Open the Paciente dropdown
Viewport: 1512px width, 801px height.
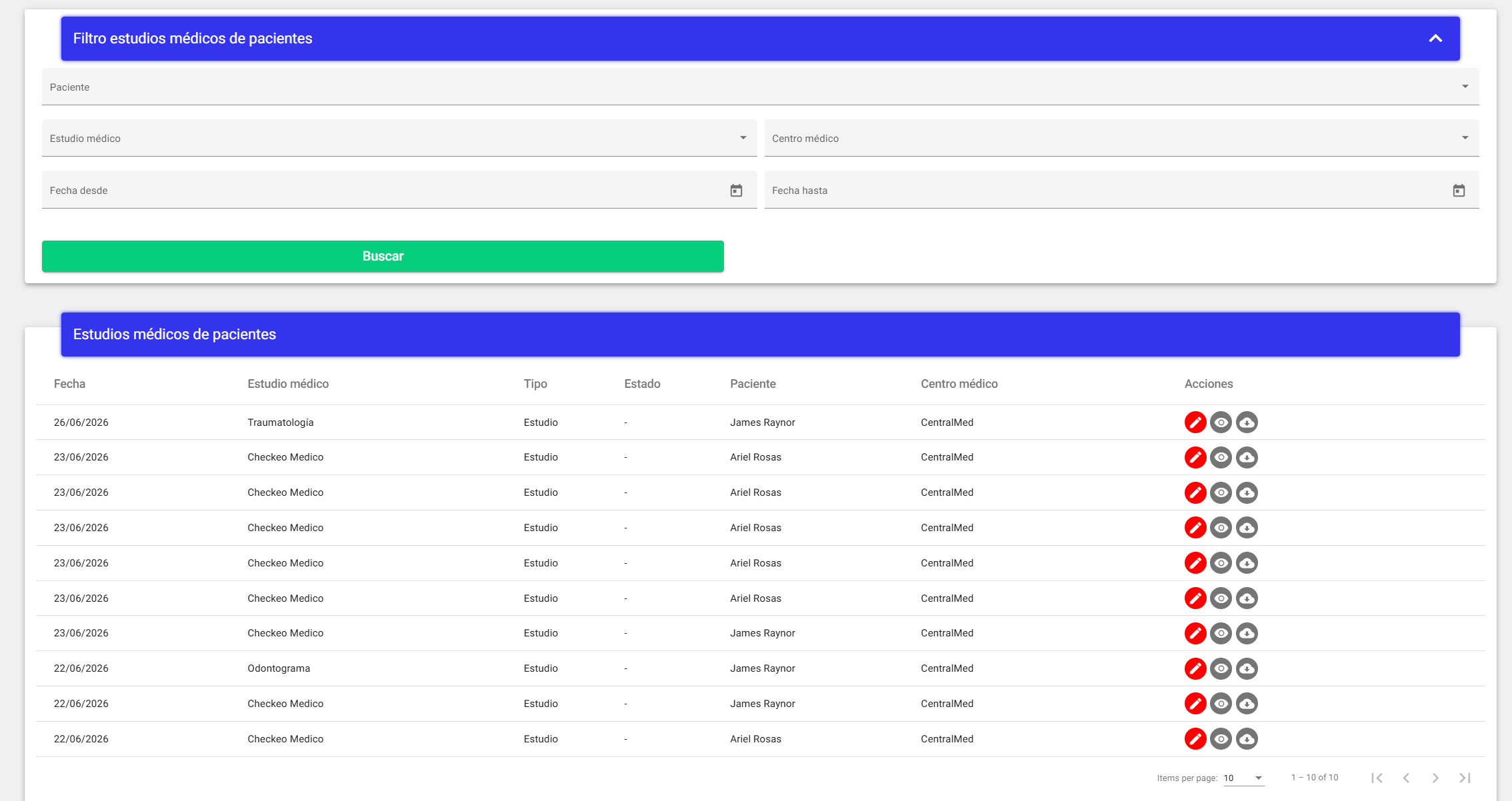[x=760, y=87]
